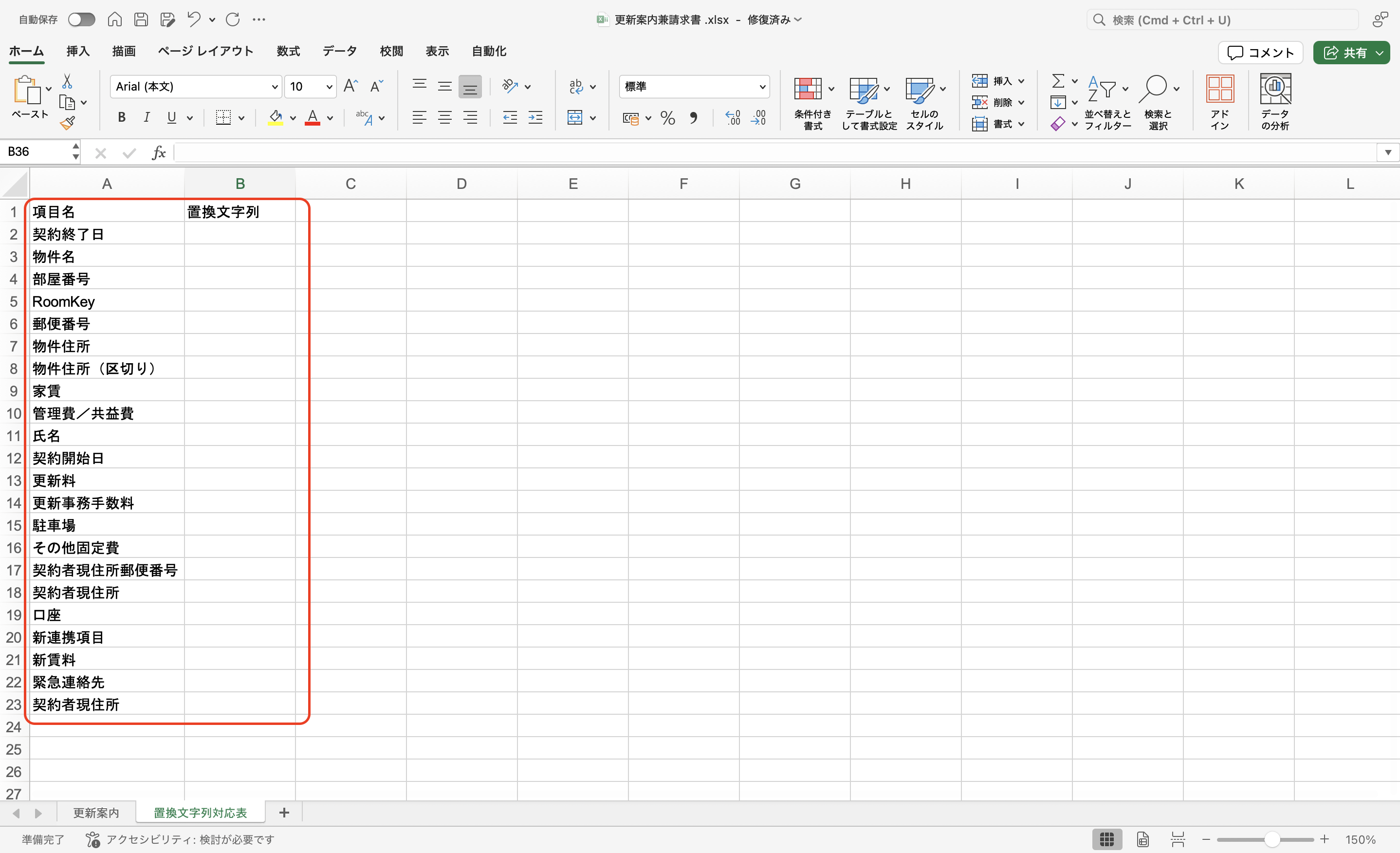Expand the 削除 delete cells dropdown
The image size is (1400, 853).
(1021, 103)
